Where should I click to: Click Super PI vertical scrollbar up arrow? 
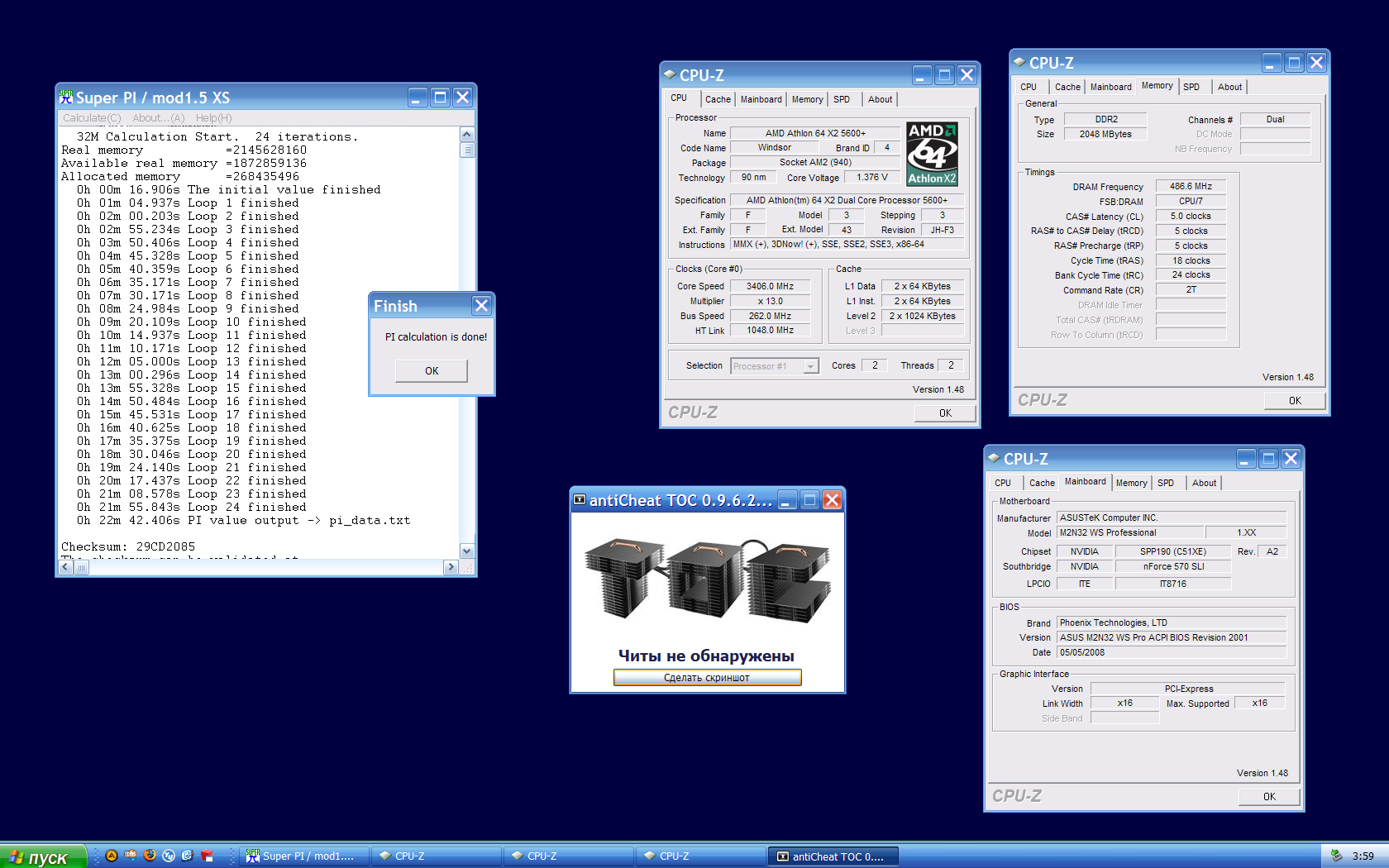tap(467, 135)
